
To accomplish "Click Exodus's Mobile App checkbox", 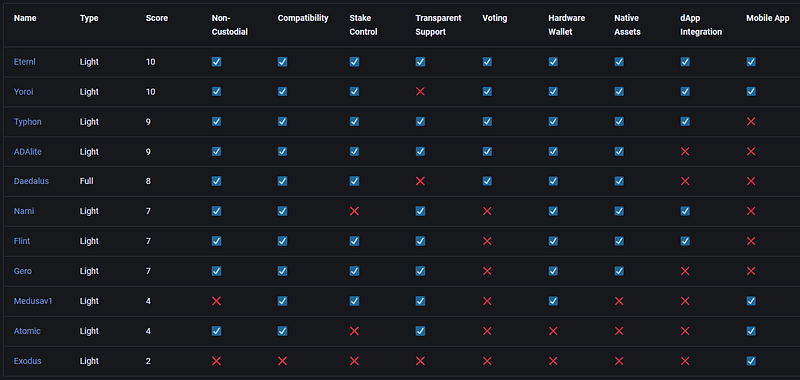I will coord(751,361).
